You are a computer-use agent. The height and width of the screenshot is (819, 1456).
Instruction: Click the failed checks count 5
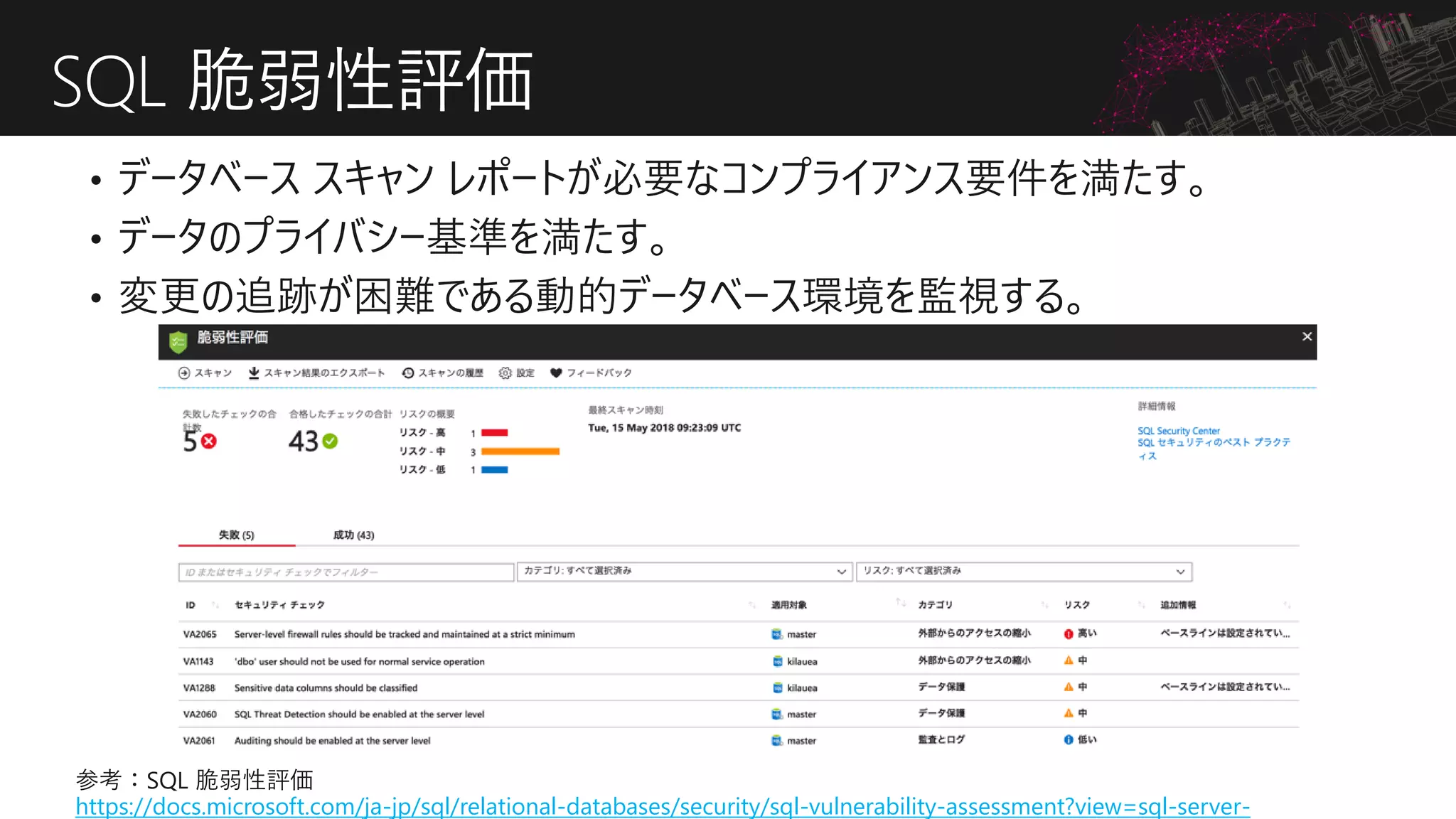click(190, 441)
